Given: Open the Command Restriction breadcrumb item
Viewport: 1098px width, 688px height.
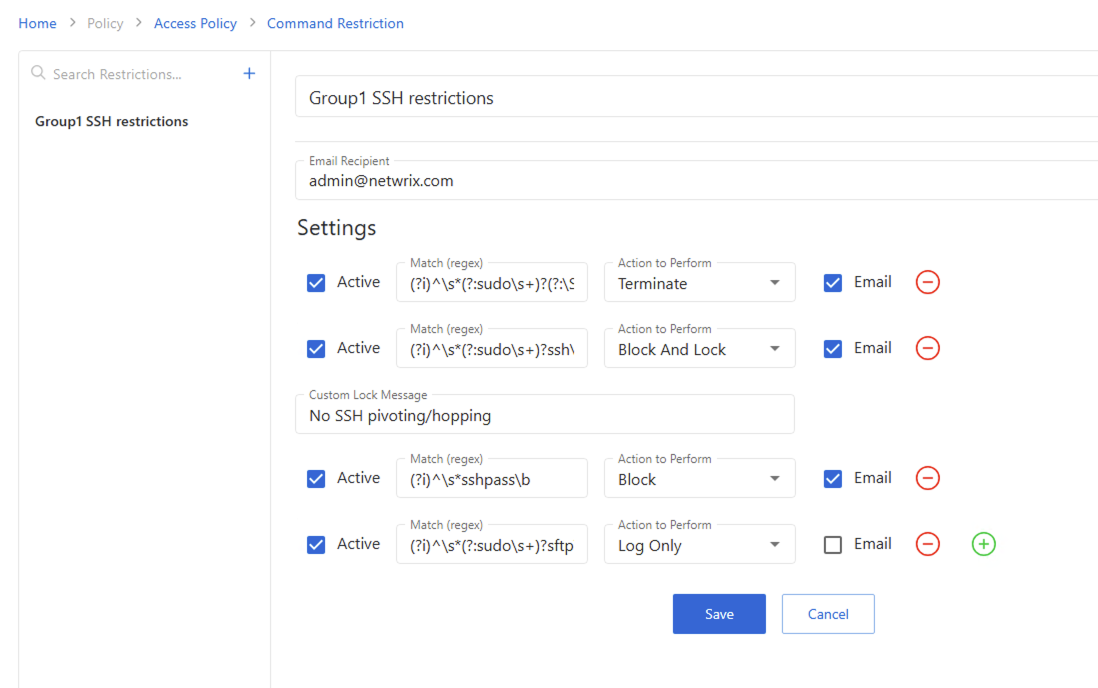Looking at the screenshot, I should pos(335,22).
